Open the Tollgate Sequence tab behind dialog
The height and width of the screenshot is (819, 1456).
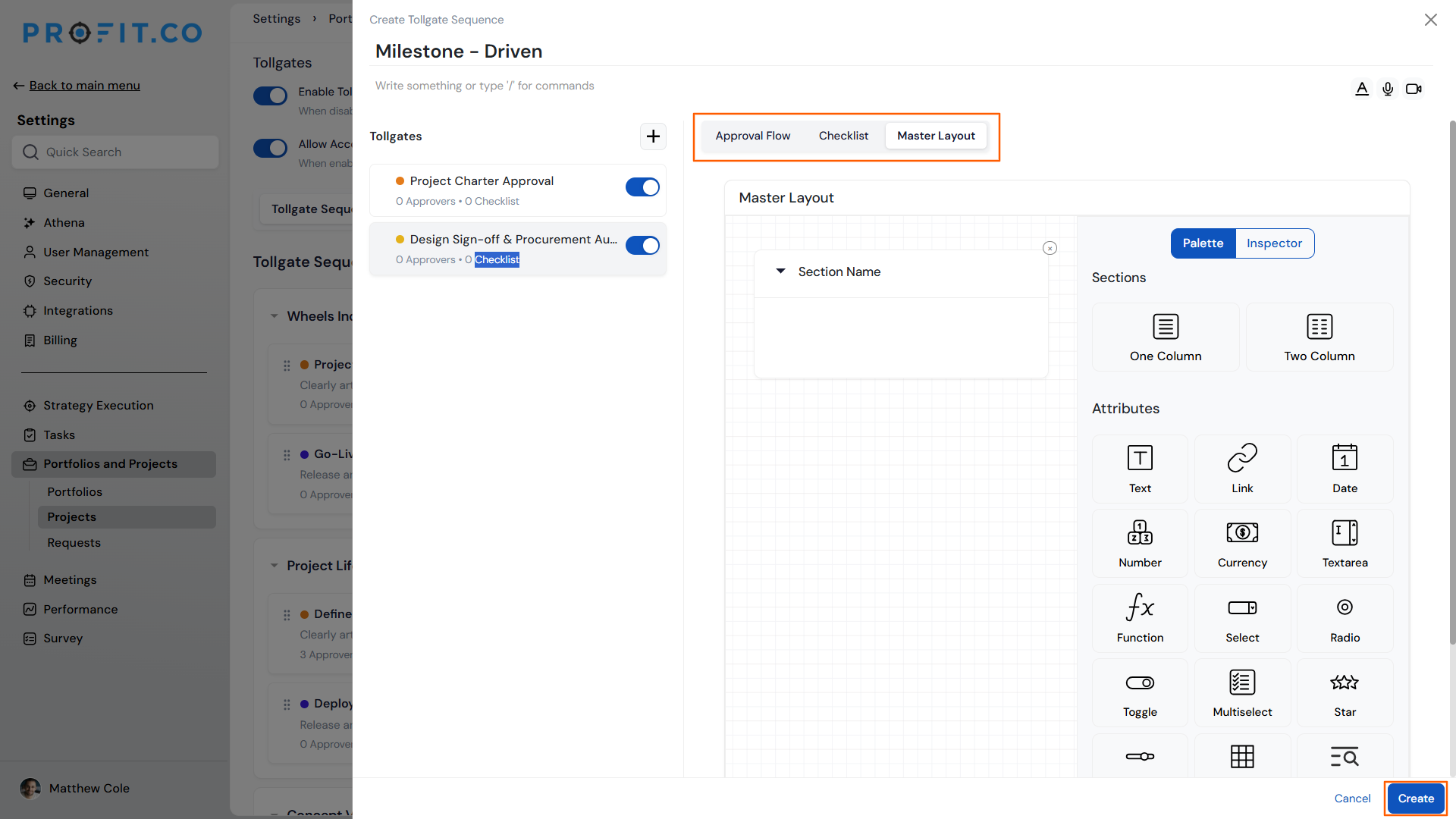[307, 209]
